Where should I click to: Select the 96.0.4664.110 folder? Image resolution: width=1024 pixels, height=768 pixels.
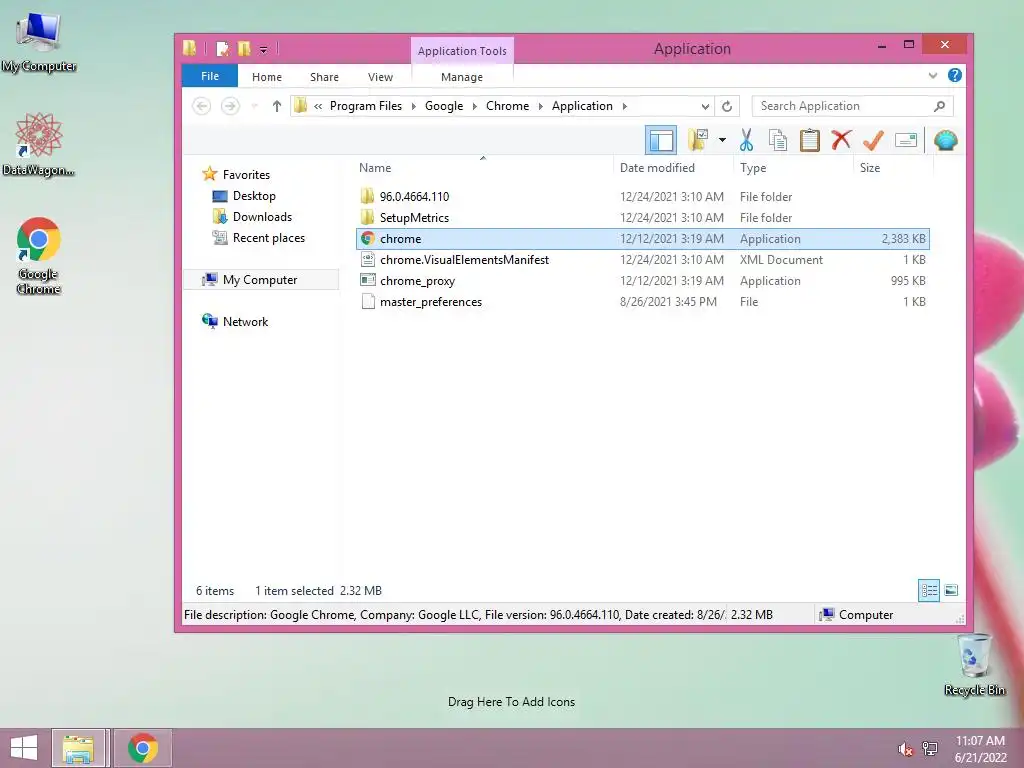click(643, 197)
